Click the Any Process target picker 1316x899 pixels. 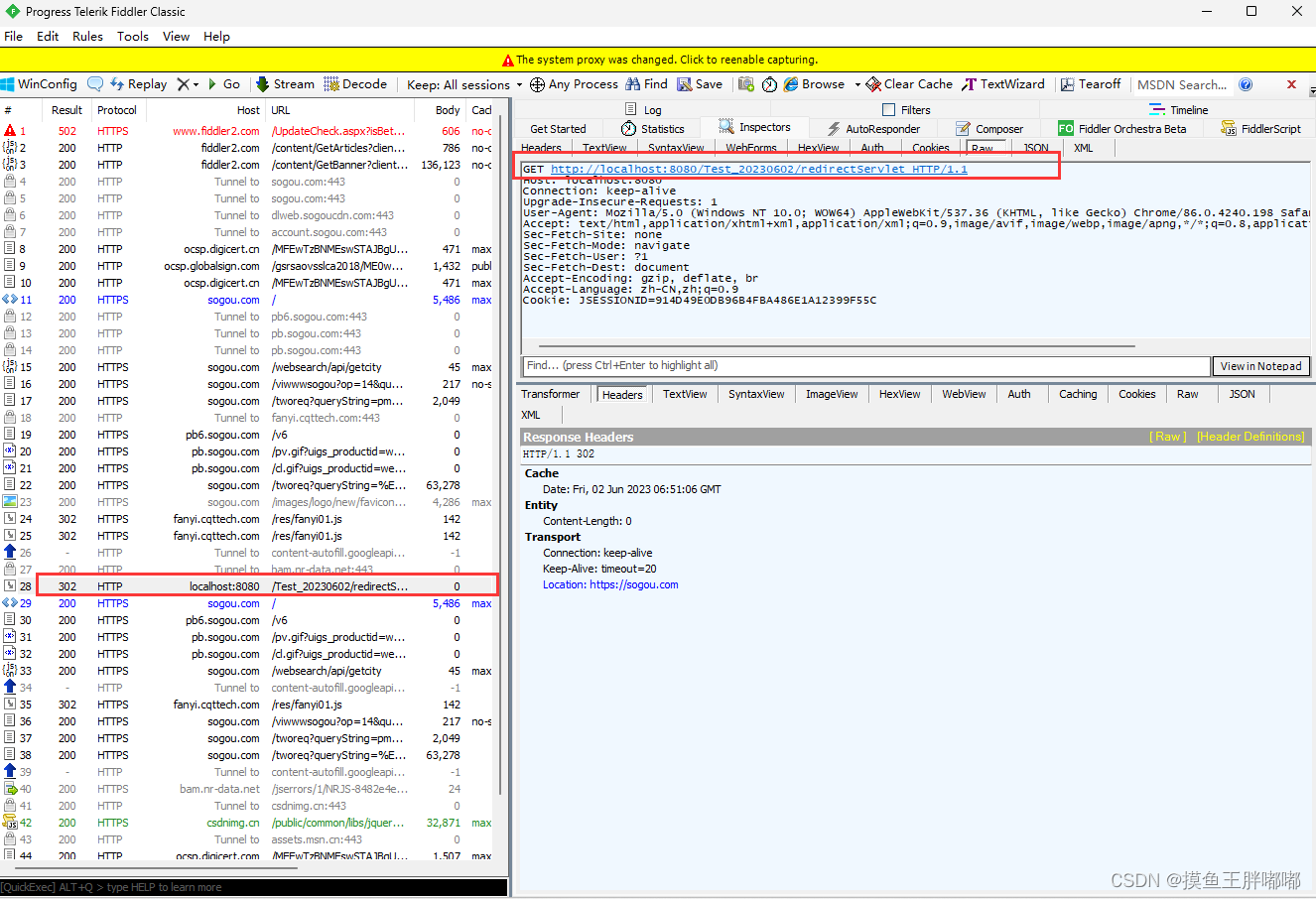574,84
